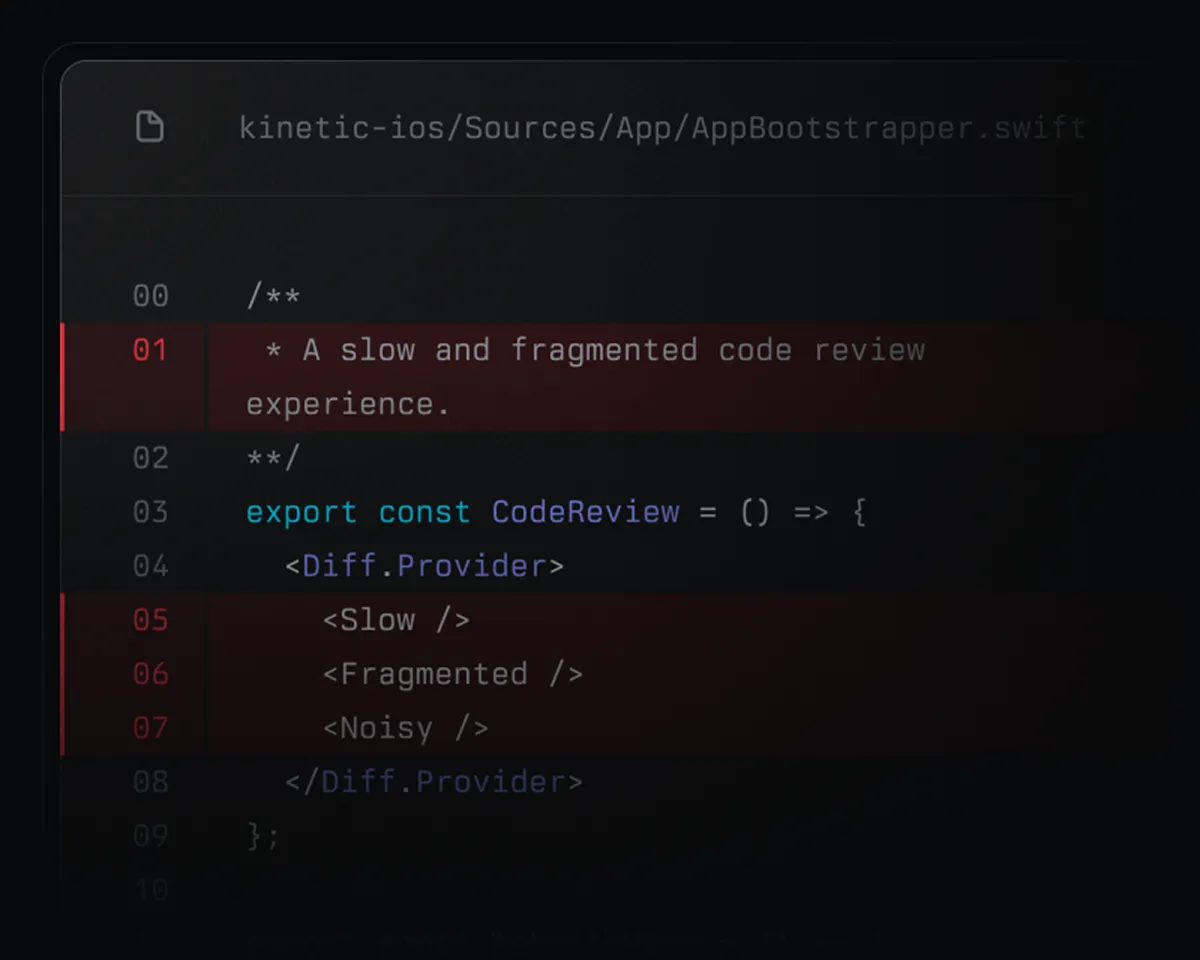Screen dimensions: 1200x960
Task: Click line number 04 in gutter
Action: [151, 566]
